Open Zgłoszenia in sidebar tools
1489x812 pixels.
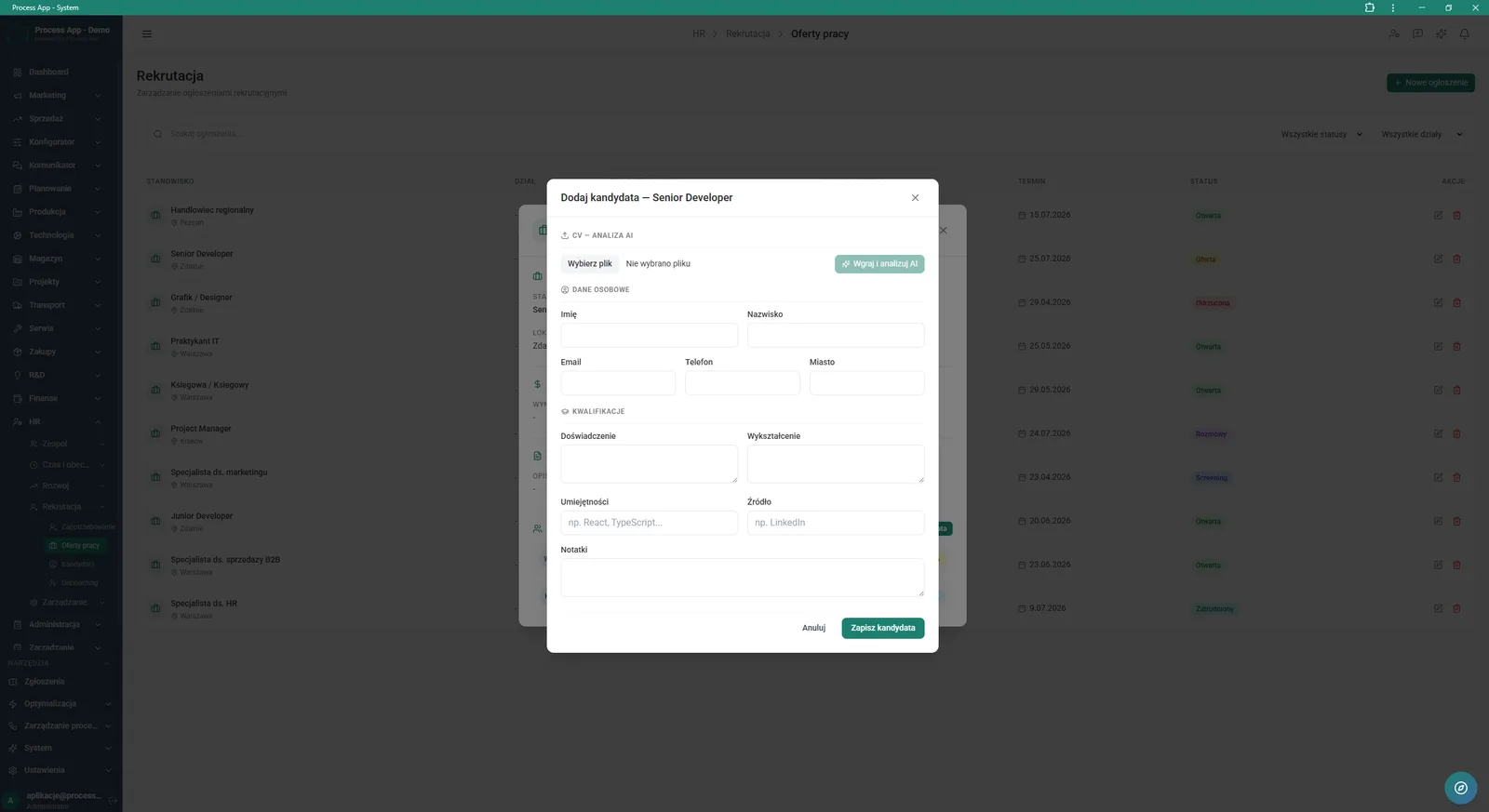(x=45, y=682)
